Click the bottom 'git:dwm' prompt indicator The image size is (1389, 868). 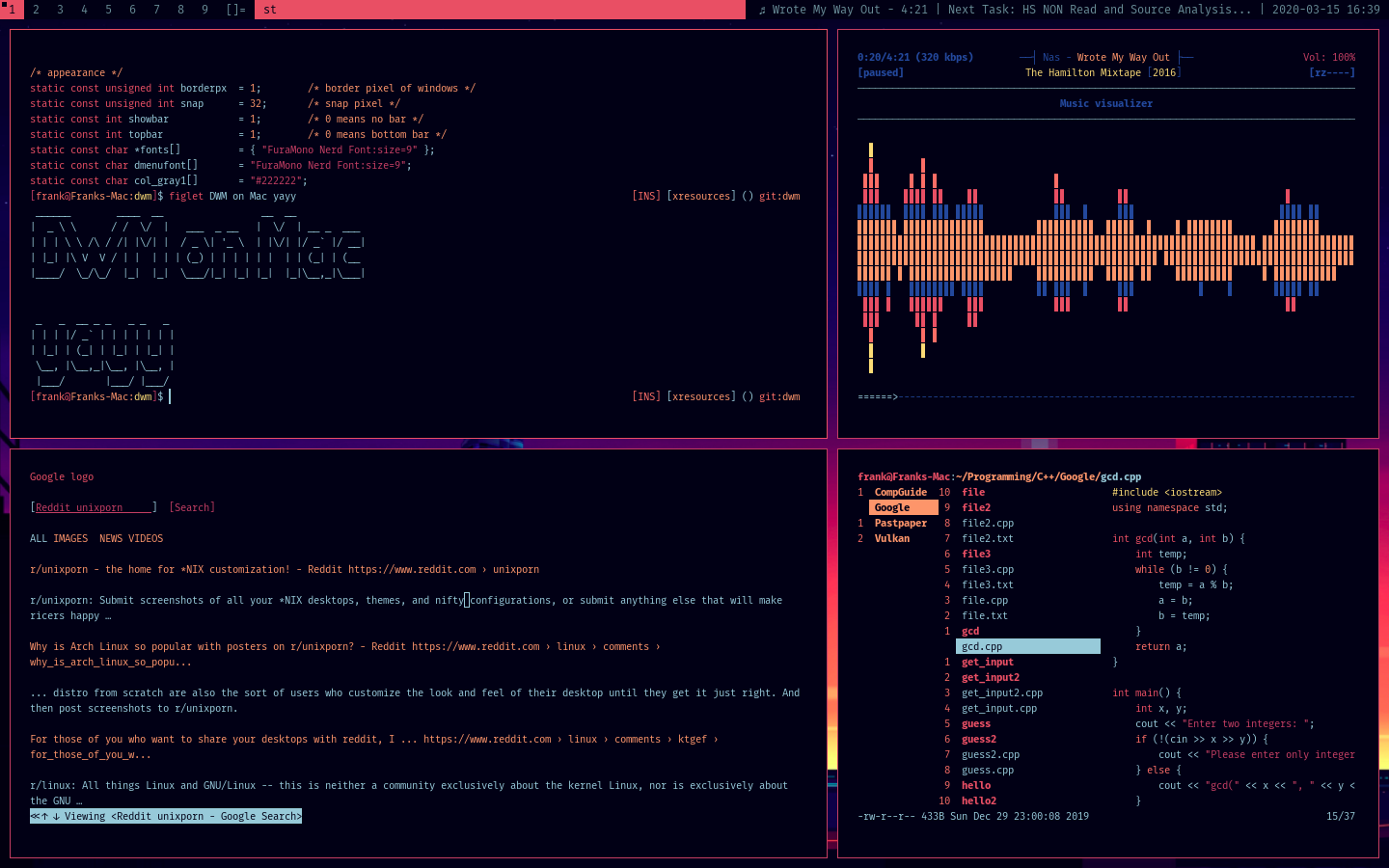[779, 396]
